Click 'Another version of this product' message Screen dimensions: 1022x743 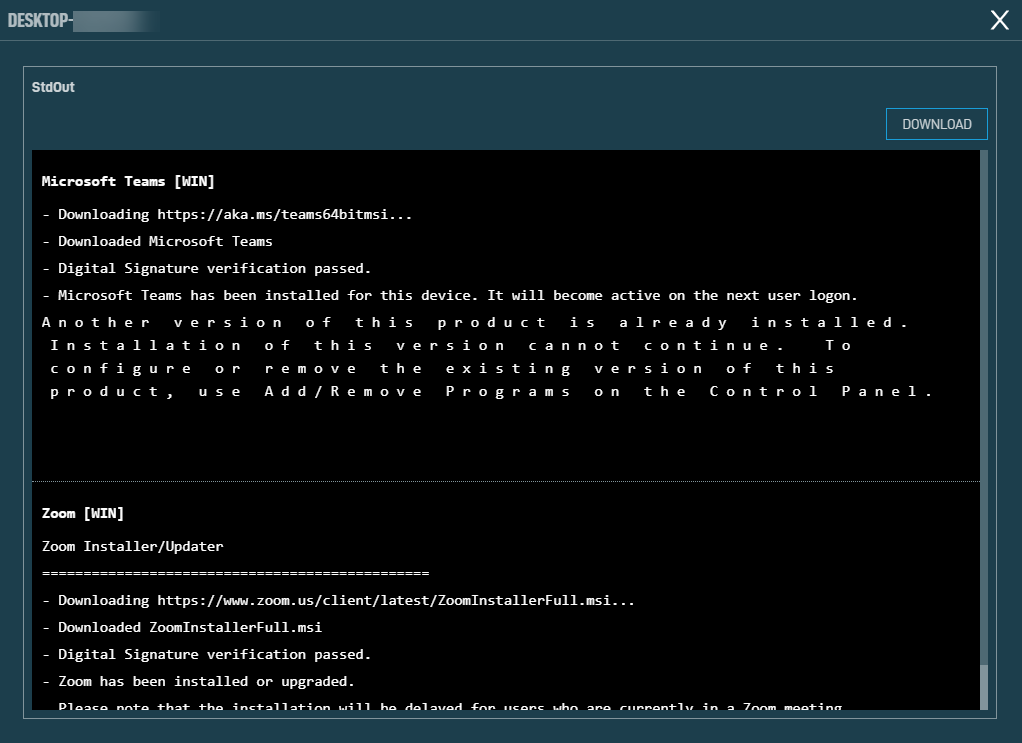click(474, 323)
